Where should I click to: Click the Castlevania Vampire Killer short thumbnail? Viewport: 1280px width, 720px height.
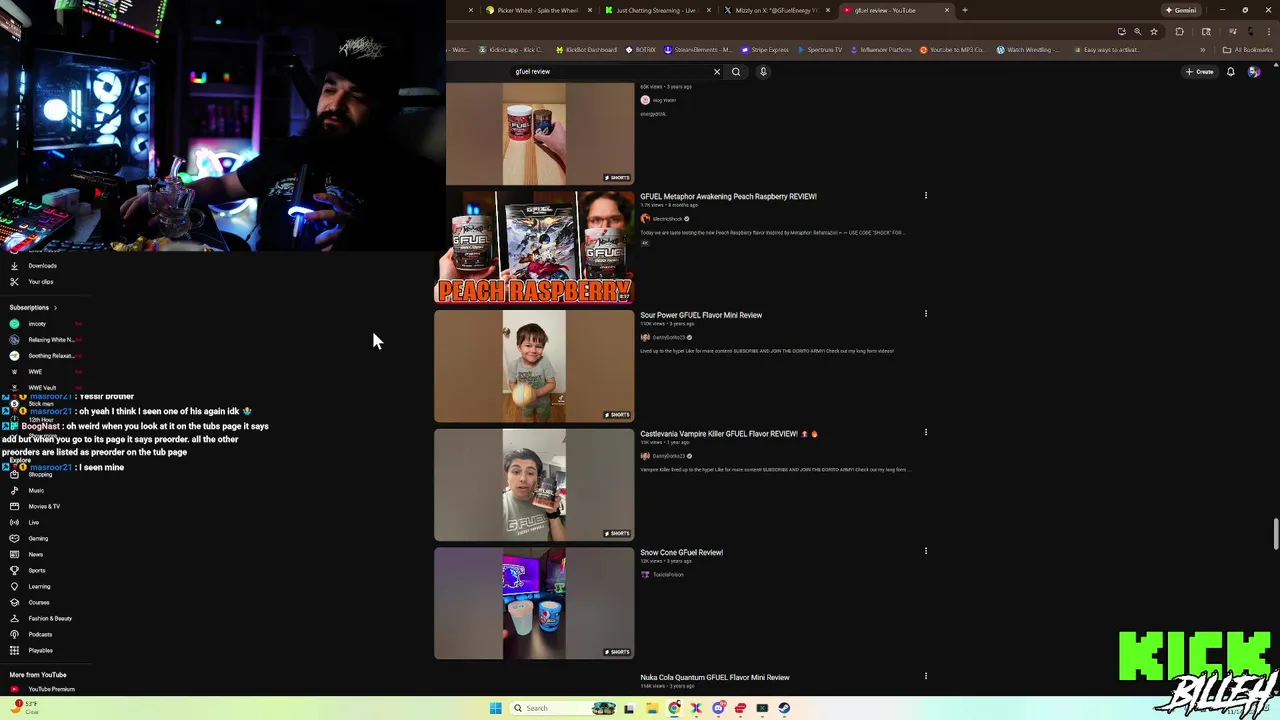coord(534,485)
